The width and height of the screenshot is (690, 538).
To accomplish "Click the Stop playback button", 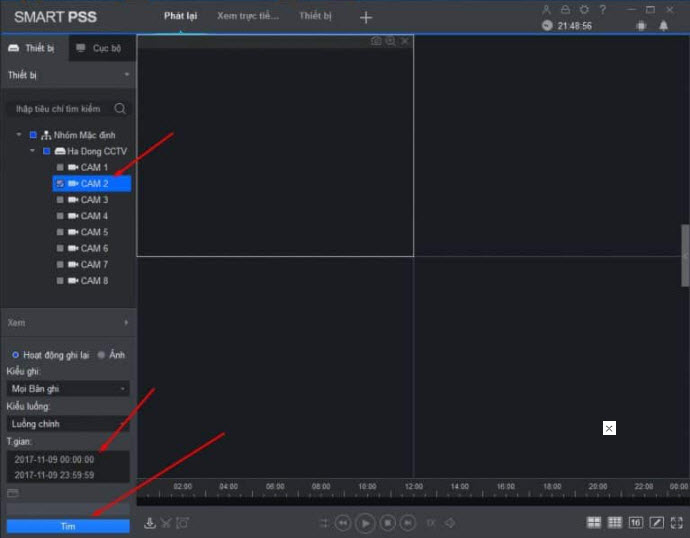I will pyautogui.click(x=387, y=522).
